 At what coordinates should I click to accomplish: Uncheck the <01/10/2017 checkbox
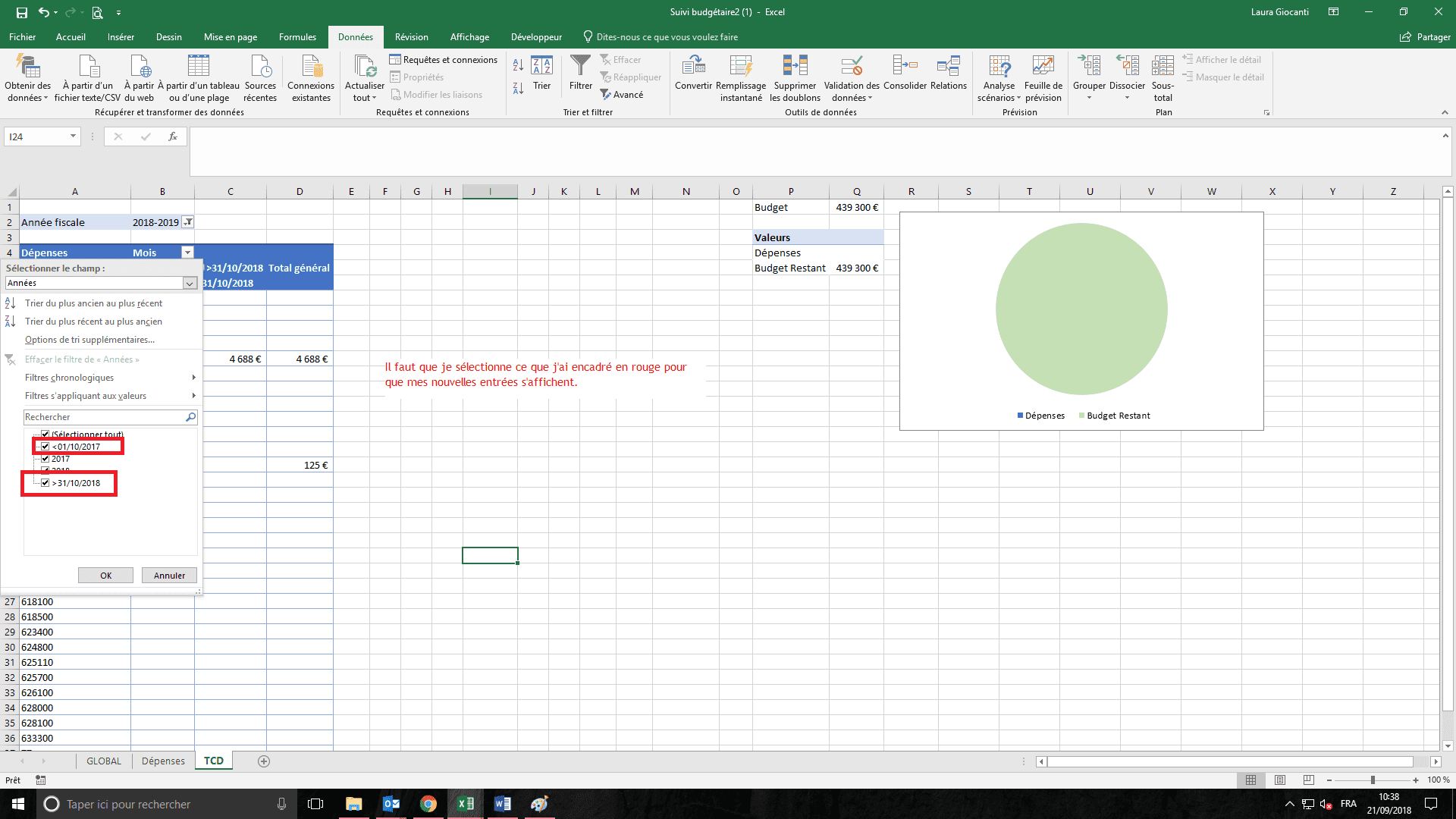coord(45,447)
